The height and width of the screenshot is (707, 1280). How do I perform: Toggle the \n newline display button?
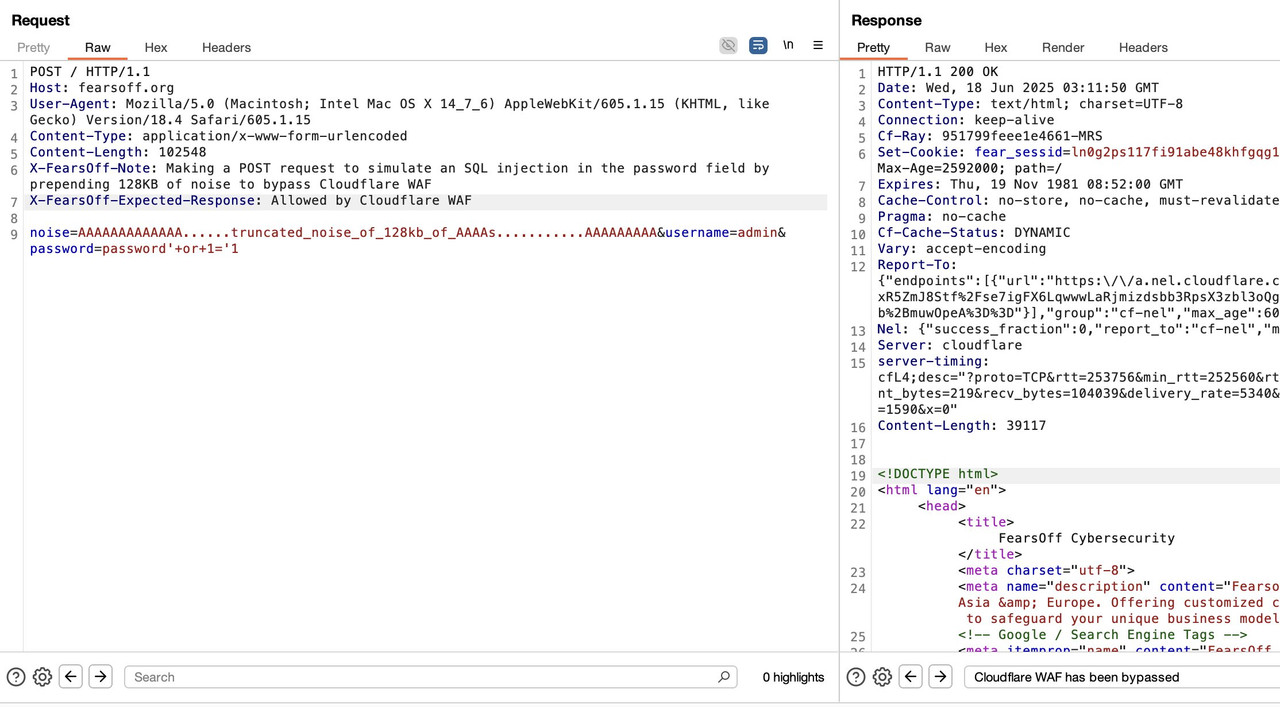pos(788,46)
